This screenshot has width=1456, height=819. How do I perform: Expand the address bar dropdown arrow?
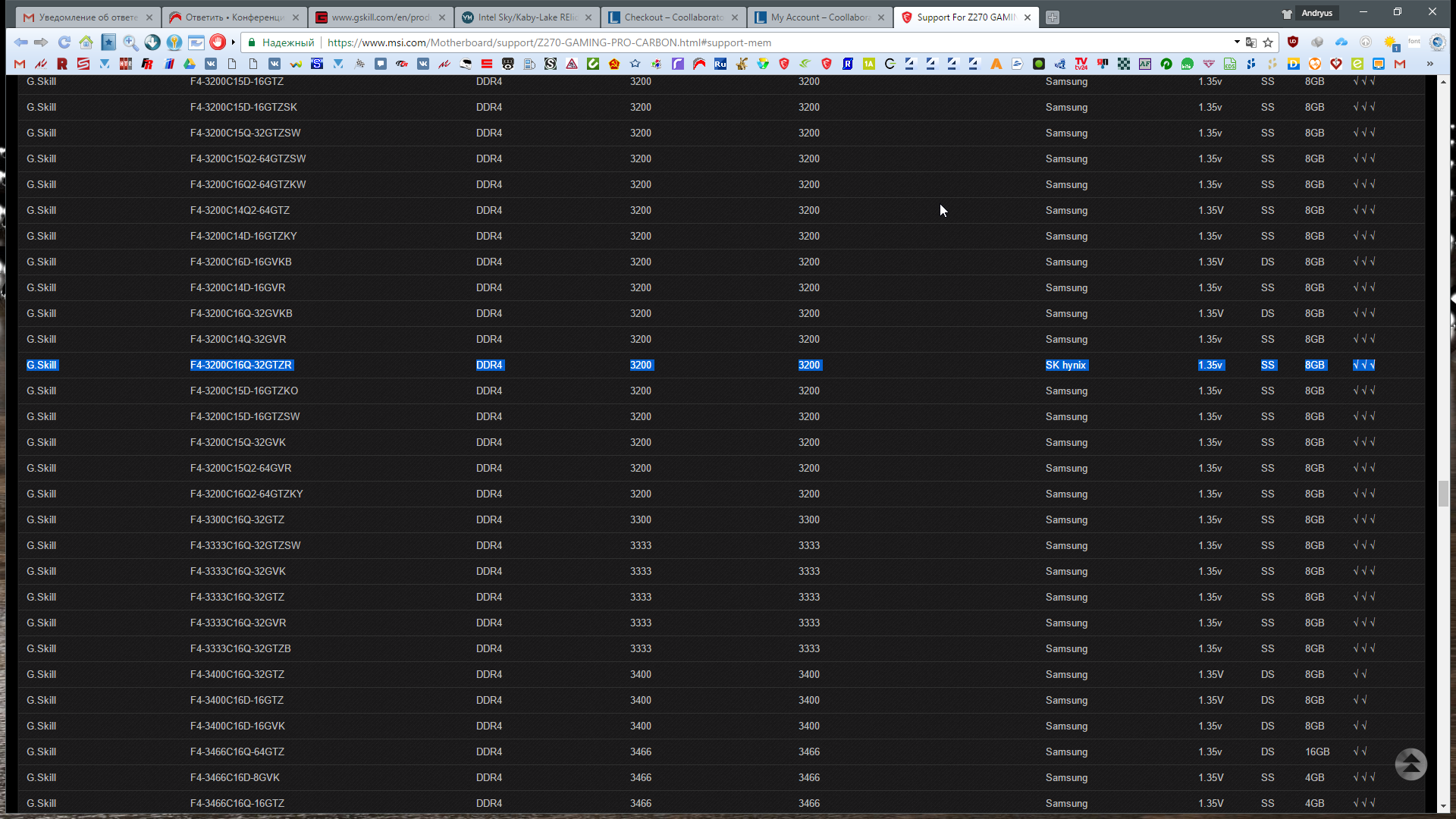1237,42
